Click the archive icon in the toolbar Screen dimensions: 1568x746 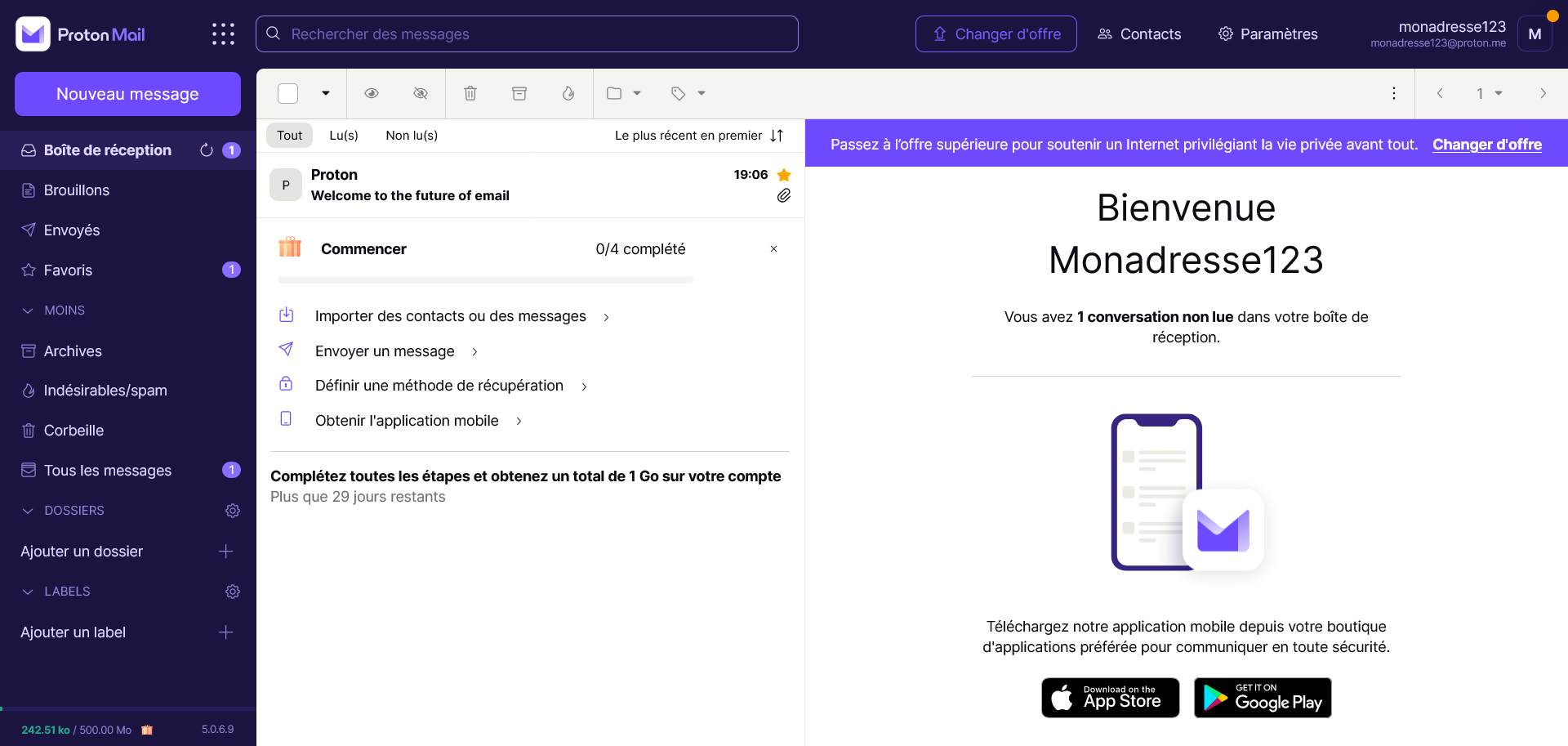(519, 93)
